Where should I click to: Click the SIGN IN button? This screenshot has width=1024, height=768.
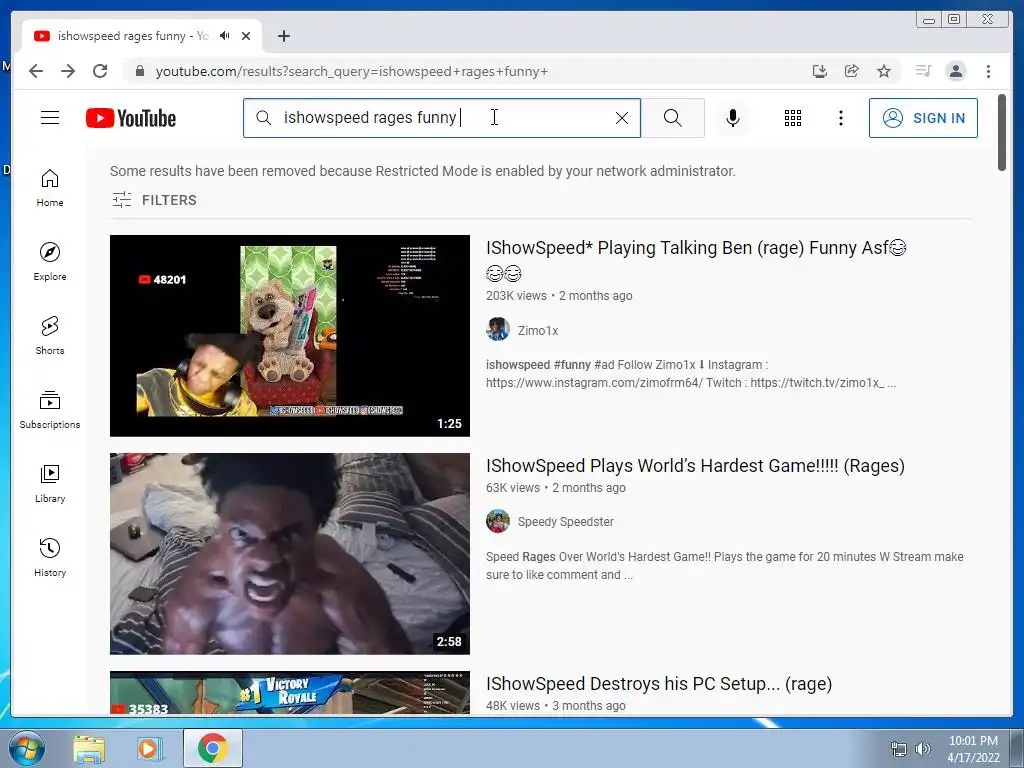(x=923, y=118)
